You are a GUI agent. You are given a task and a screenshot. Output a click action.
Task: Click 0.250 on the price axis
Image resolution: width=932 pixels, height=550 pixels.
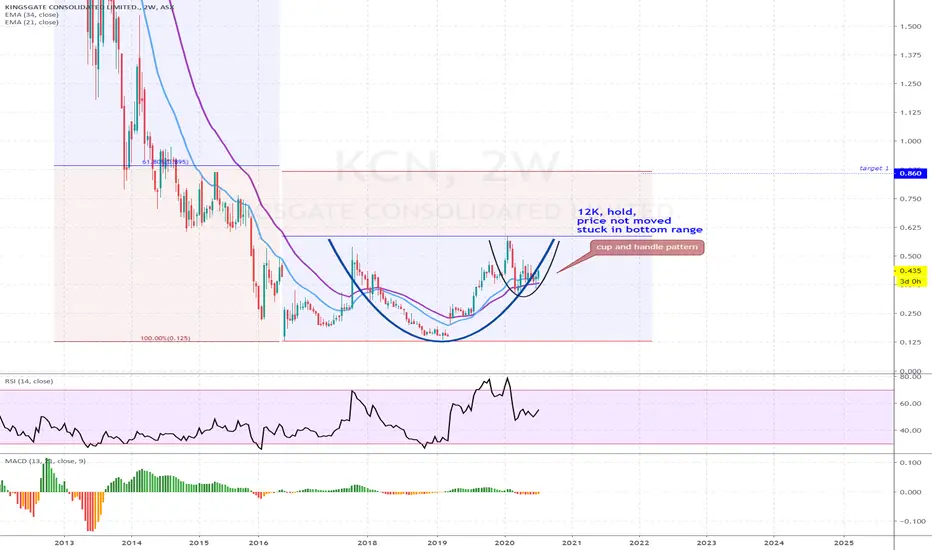point(911,314)
